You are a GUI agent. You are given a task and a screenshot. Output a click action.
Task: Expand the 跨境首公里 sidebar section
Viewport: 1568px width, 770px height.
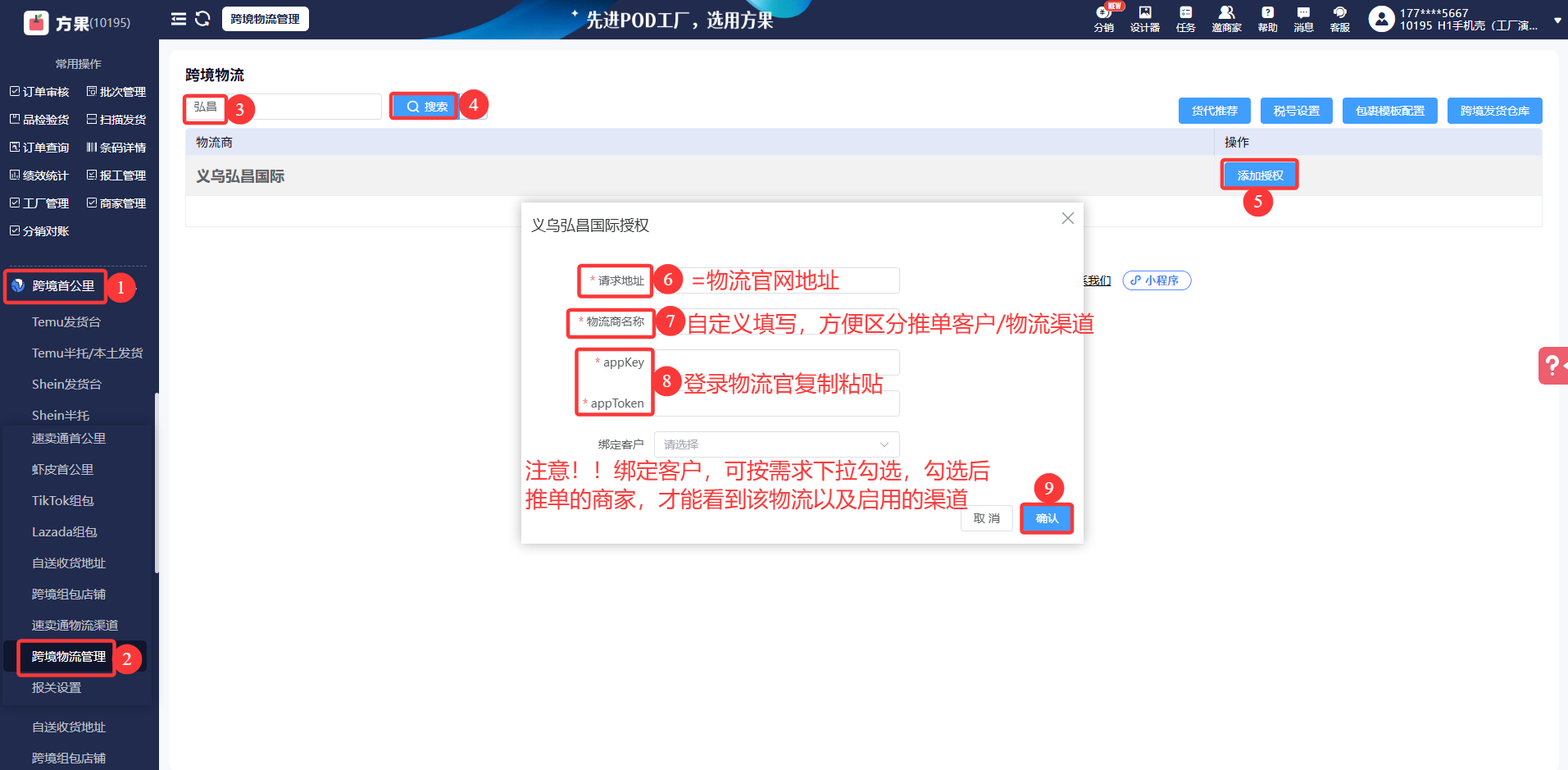click(63, 286)
